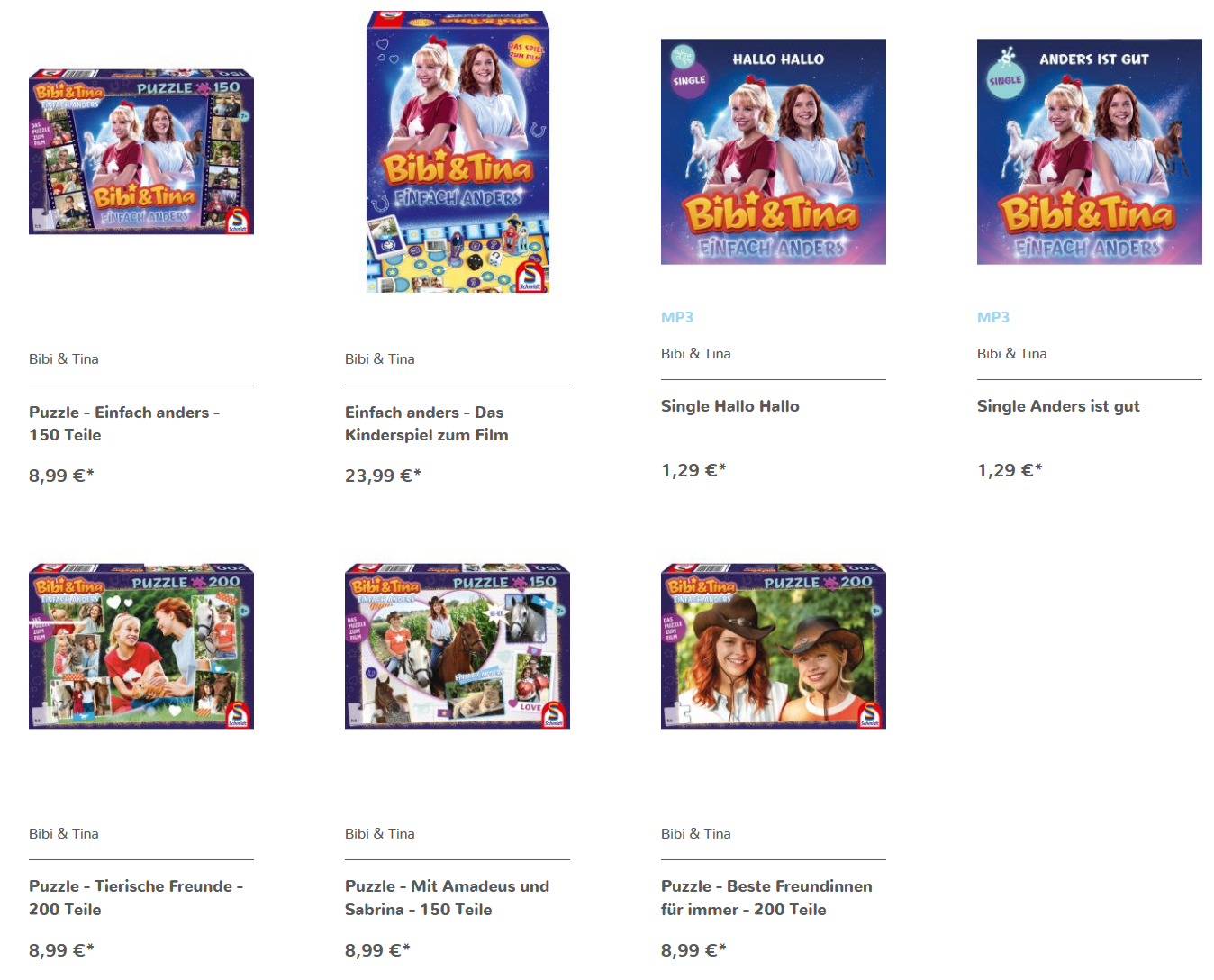The width and height of the screenshot is (1214, 980).
Task: Open the Hallo Hallo single cover
Action: pyautogui.click(x=774, y=151)
